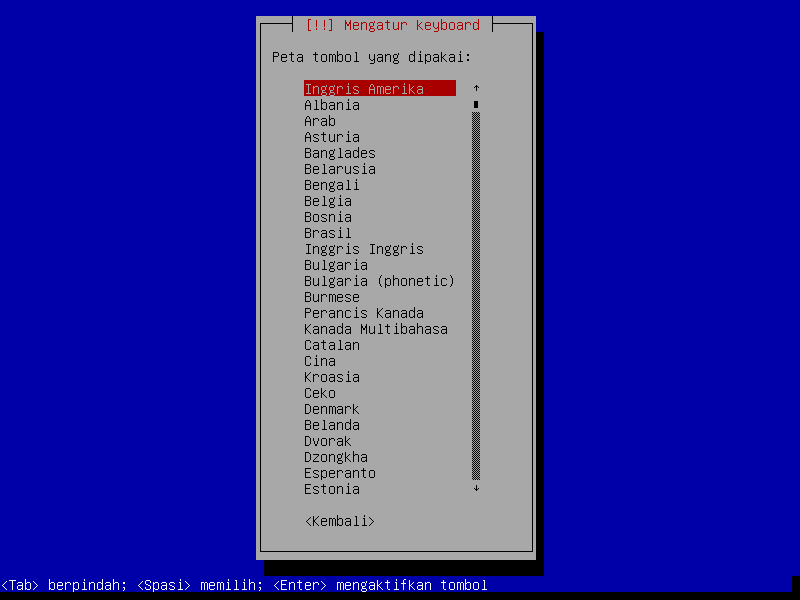The image size is (800, 600).
Task: Pick Belgia keyboard layout
Action: coord(328,201)
